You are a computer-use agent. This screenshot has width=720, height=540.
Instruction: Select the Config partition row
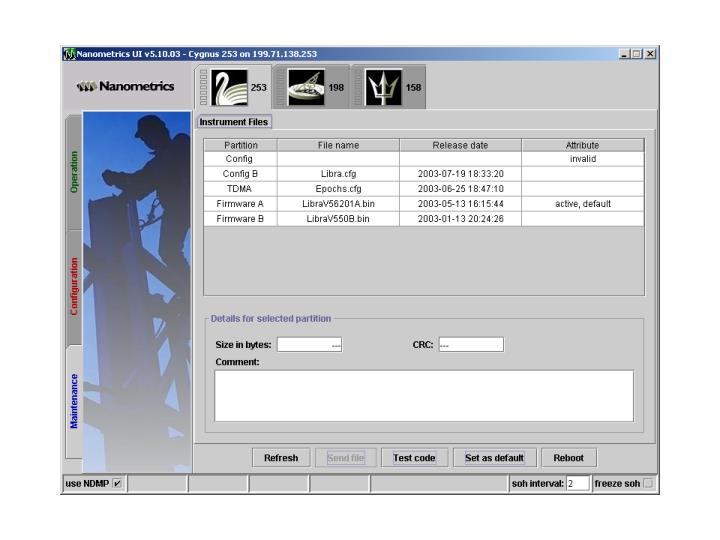[x=424, y=159]
